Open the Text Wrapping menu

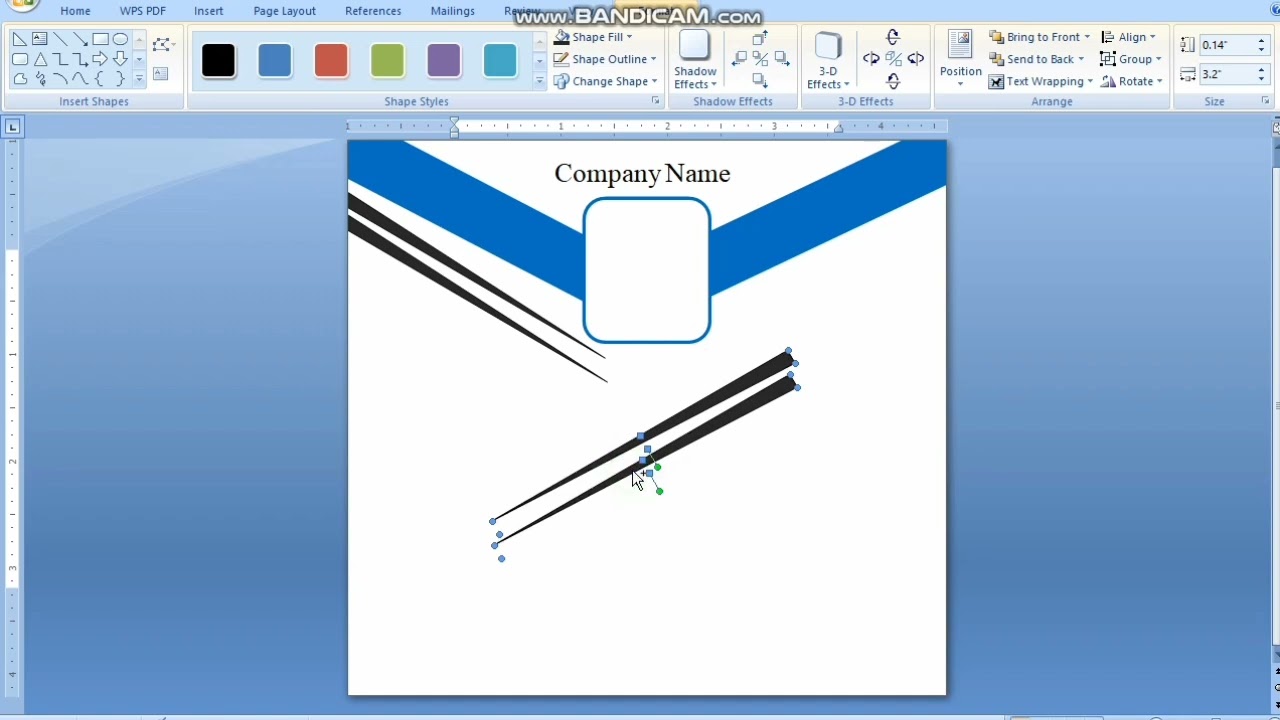pos(1040,81)
